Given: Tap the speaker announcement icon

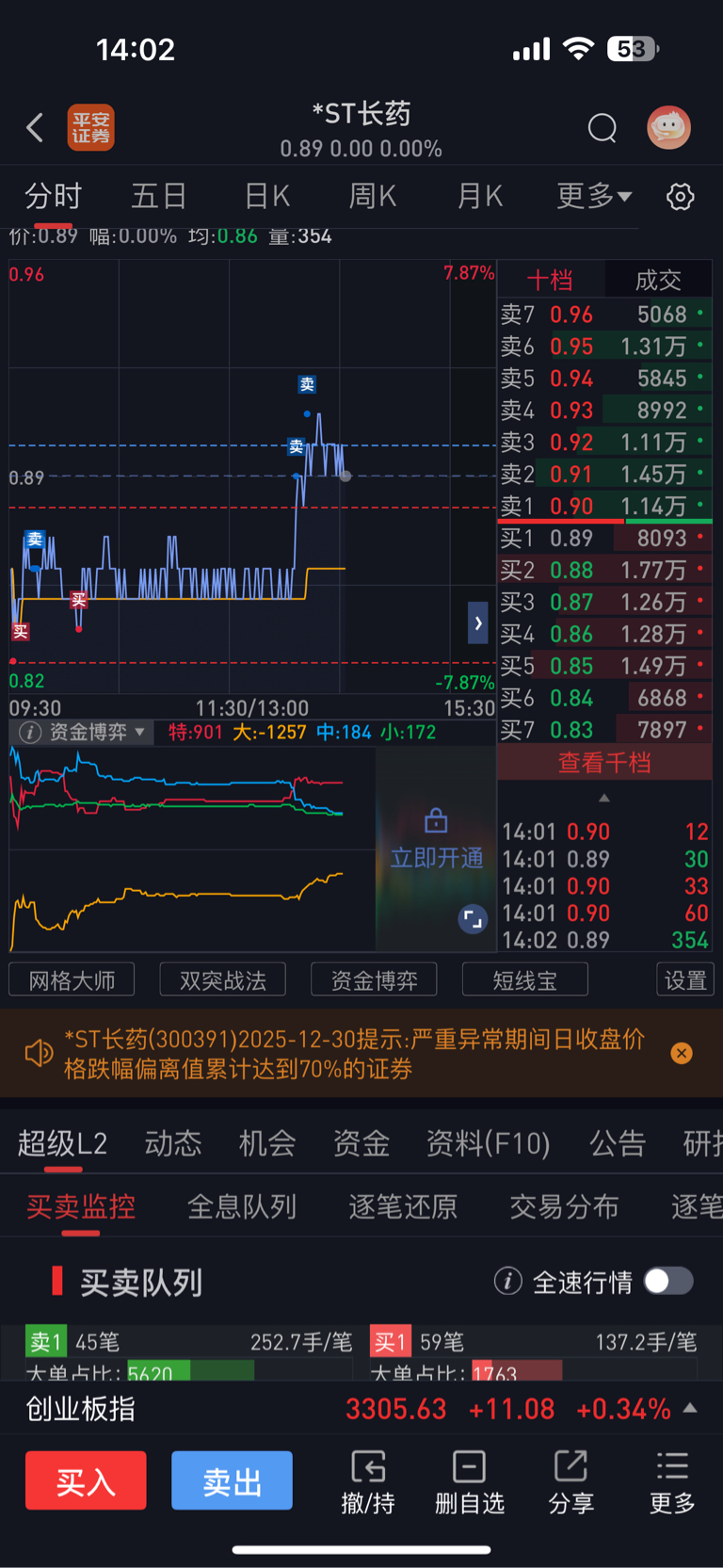Looking at the screenshot, I should 39,1053.
